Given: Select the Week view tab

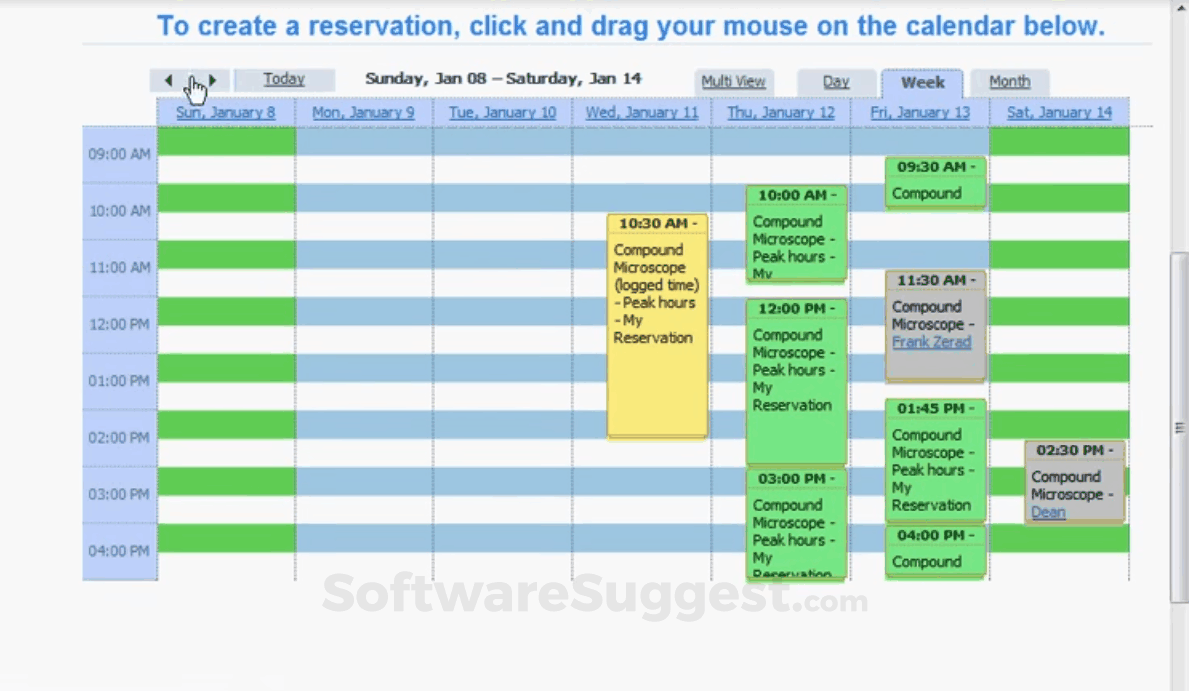Looking at the screenshot, I should click(x=921, y=83).
